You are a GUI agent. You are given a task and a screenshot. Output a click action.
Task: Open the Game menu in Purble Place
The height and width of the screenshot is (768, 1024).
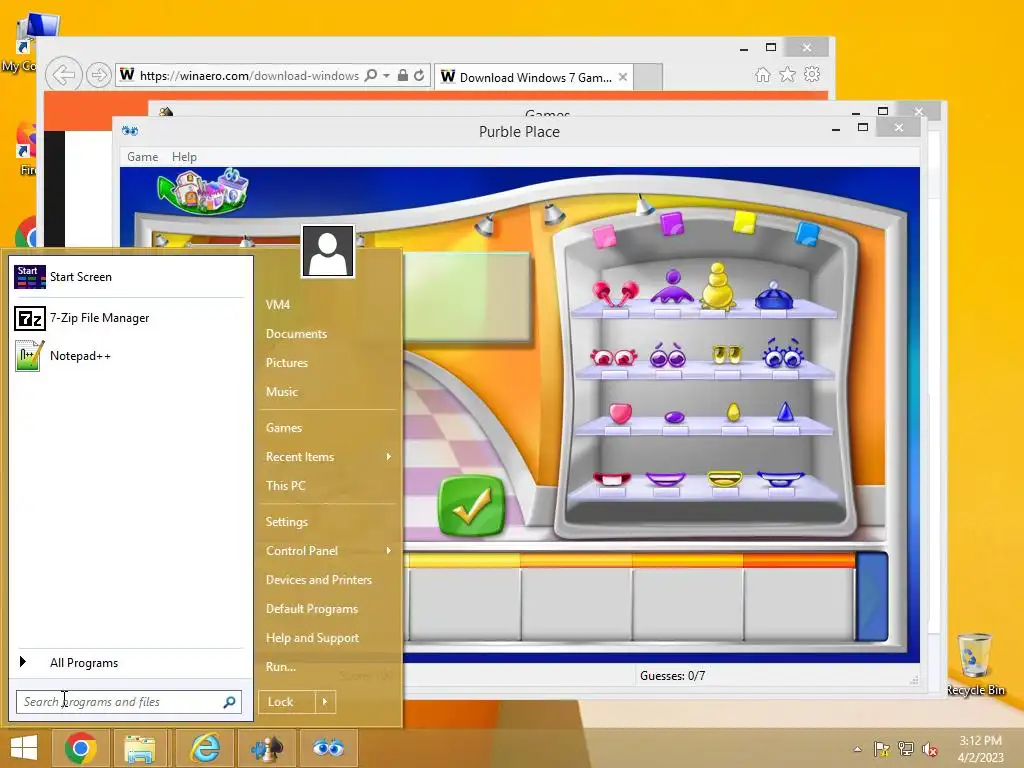coord(142,157)
